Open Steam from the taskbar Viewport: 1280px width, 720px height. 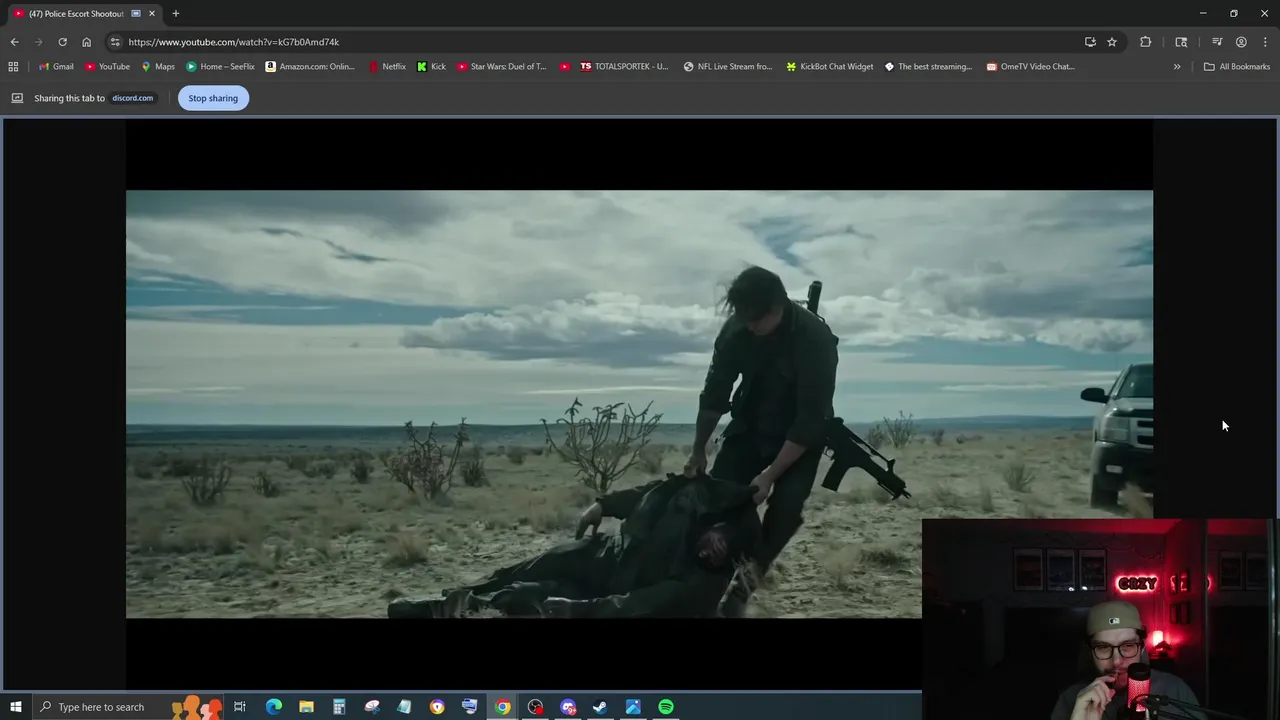tap(600, 707)
